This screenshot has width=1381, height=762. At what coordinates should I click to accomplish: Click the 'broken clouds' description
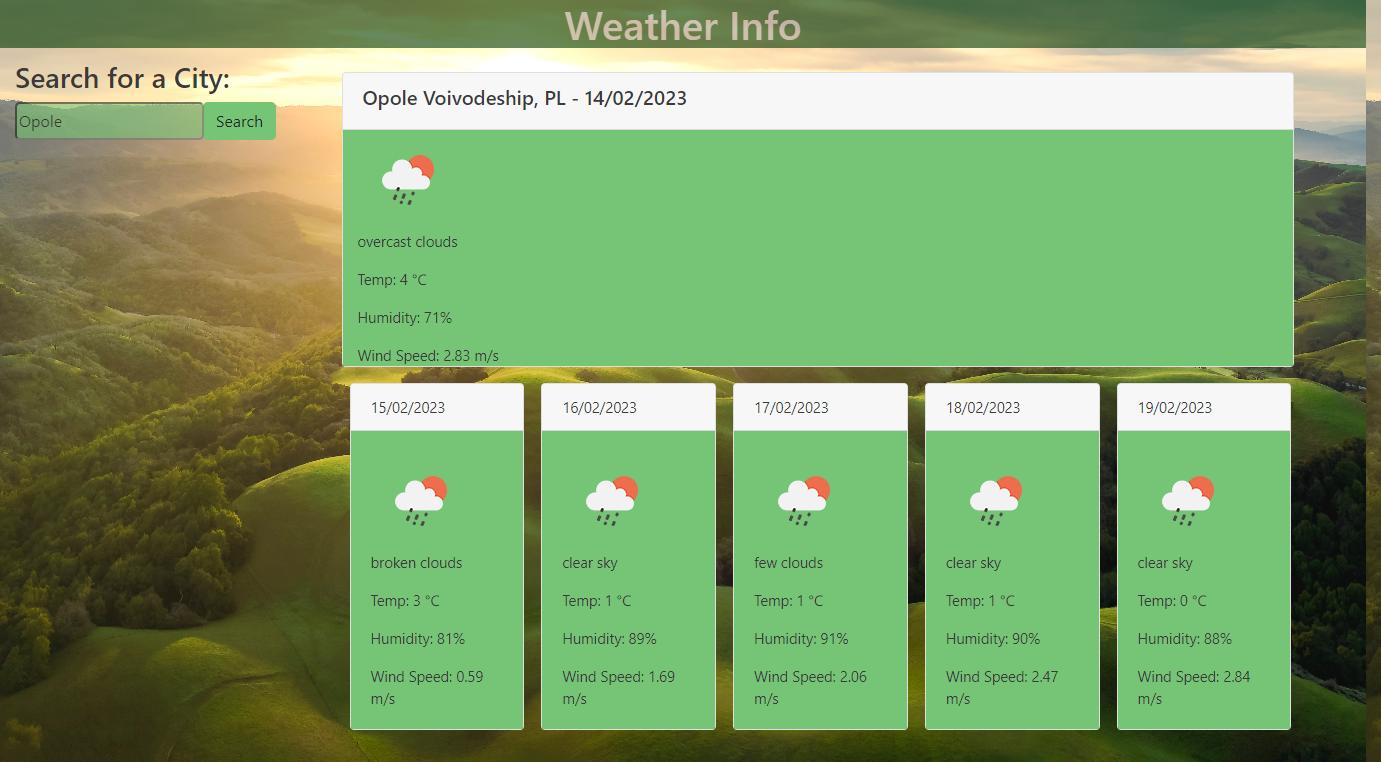coord(417,563)
